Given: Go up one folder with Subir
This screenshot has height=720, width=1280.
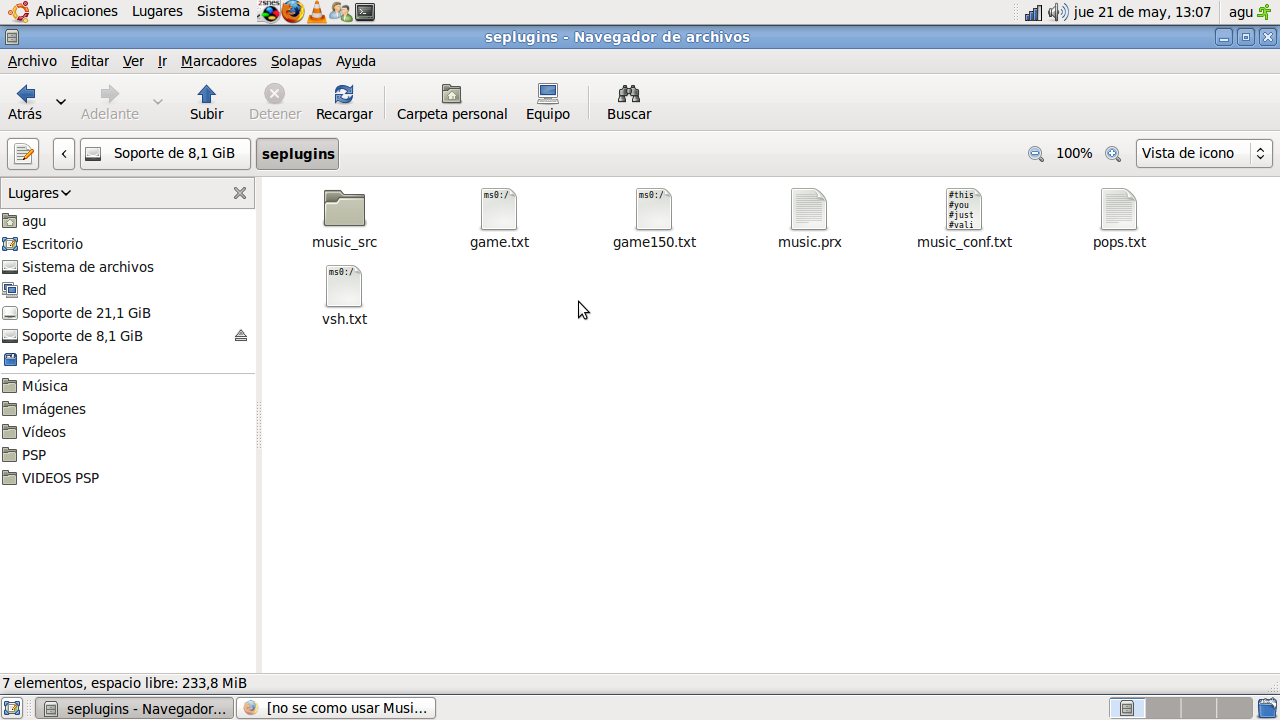Looking at the screenshot, I should (206, 103).
